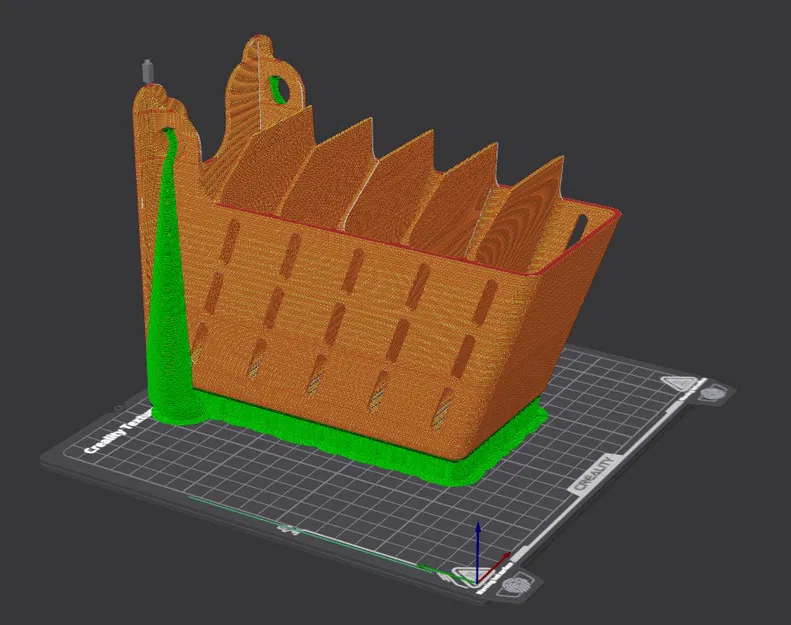Click the grey nozzle marker above the model
This screenshot has width=791, height=625.
147,71
